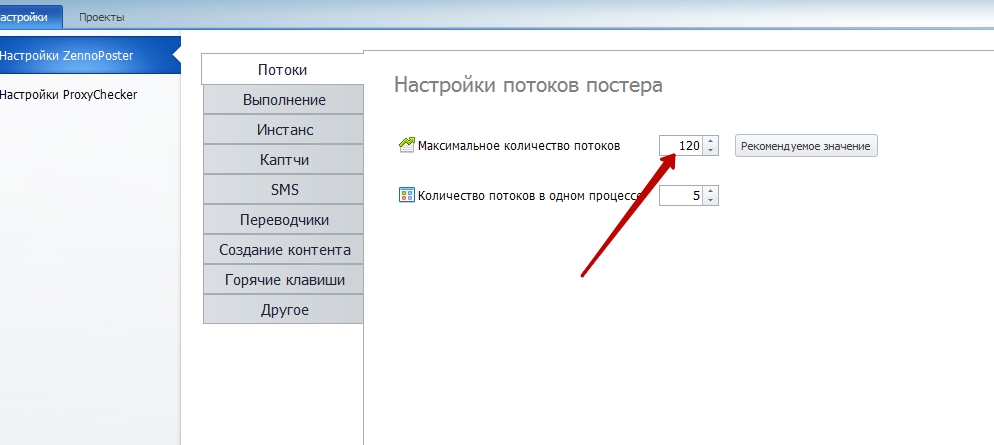Open the Горячие клавиши tab
The image size is (994, 445).
coord(284,280)
